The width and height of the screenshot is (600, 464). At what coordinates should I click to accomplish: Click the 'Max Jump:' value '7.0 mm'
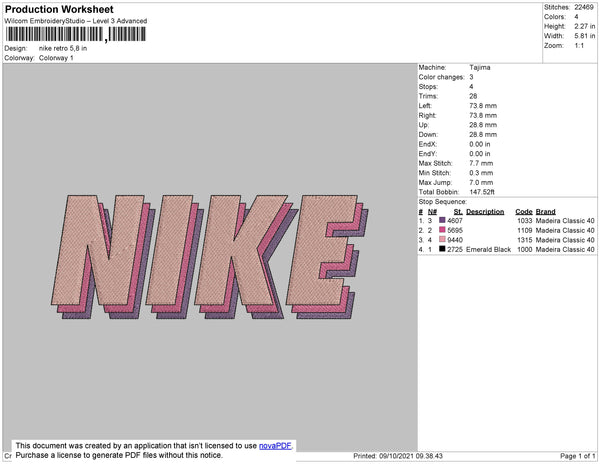click(481, 182)
